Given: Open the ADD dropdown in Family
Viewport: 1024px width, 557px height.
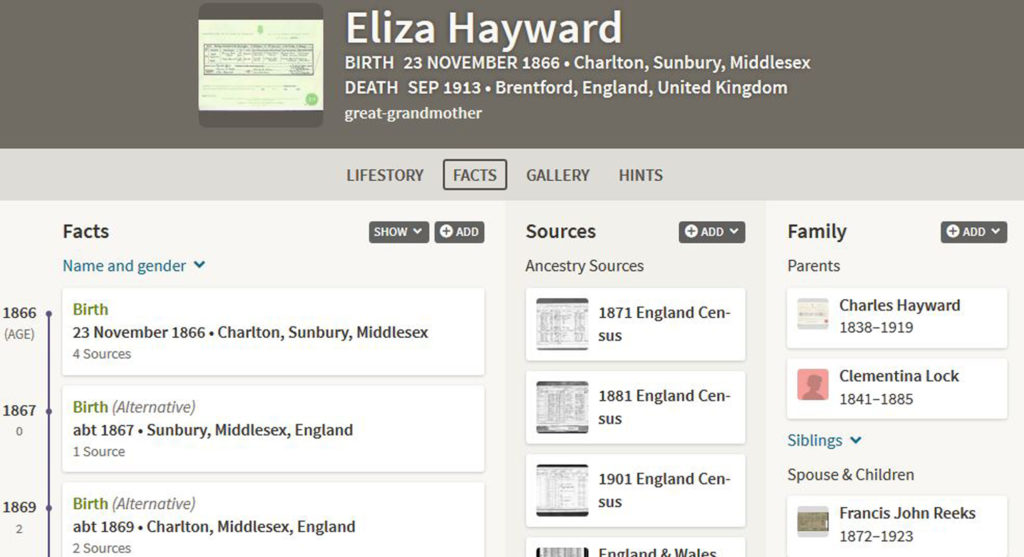Looking at the screenshot, I should [974, 232].
